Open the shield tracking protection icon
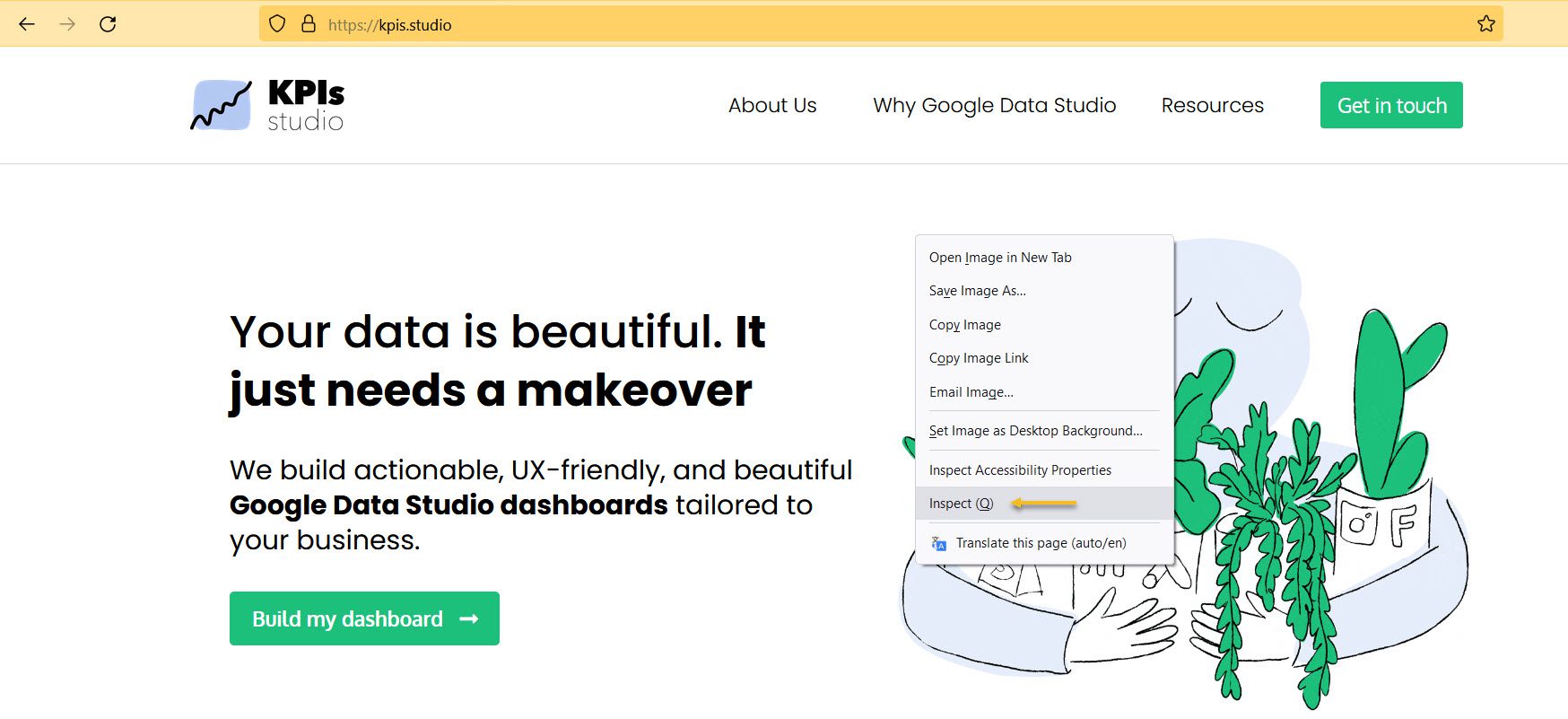The image size is (1568, 719). click(277, 24)
